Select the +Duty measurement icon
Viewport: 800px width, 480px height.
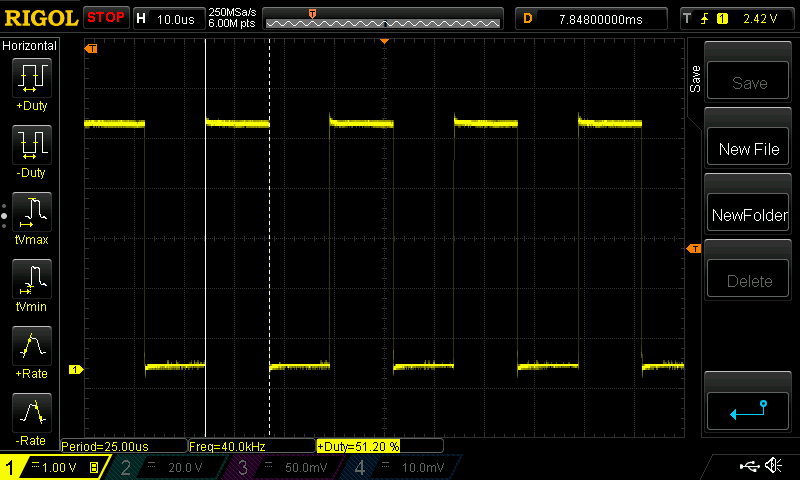[x=30, y=77]
